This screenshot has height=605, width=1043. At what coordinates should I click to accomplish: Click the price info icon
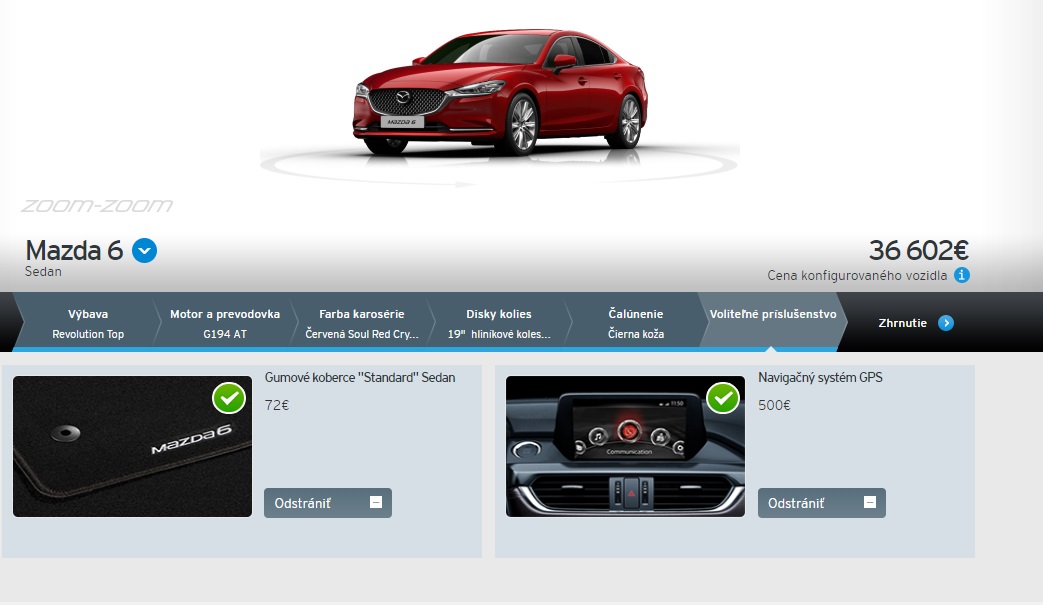click(961, 275)
